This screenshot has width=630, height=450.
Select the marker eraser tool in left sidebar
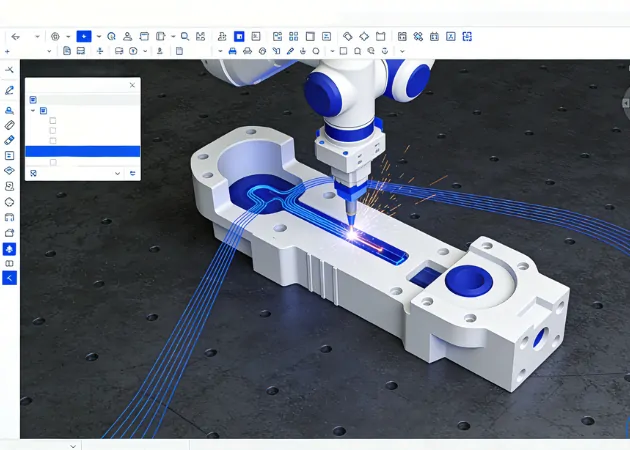pos(9,140)
